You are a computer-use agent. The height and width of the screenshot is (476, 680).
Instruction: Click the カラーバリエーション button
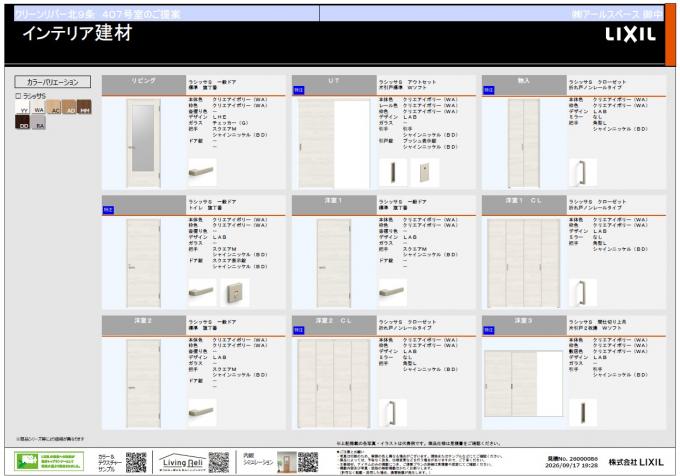pyautogui.click(x=53, y=82)
